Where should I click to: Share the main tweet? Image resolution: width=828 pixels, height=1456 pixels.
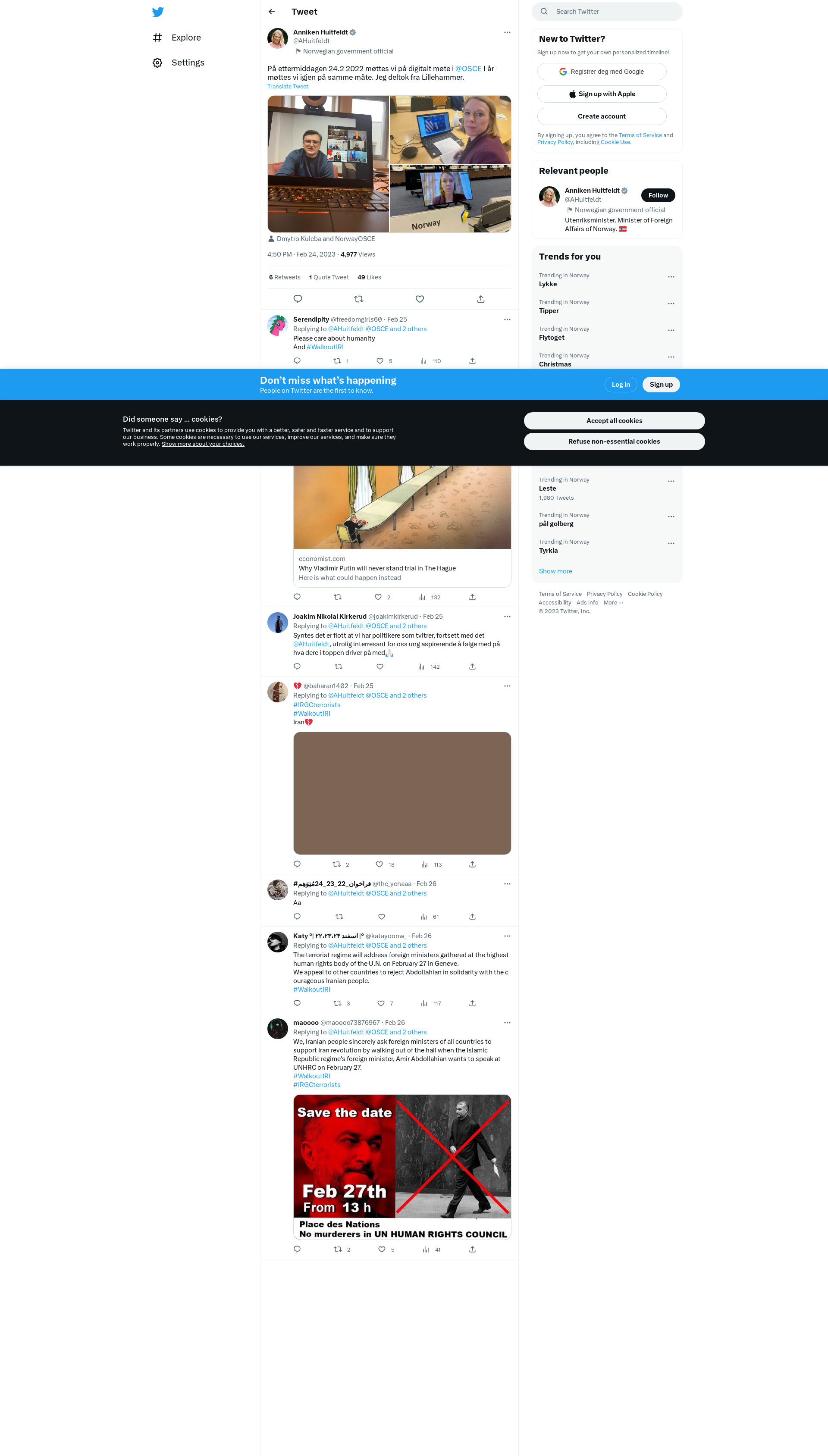(x=480, y=299)
